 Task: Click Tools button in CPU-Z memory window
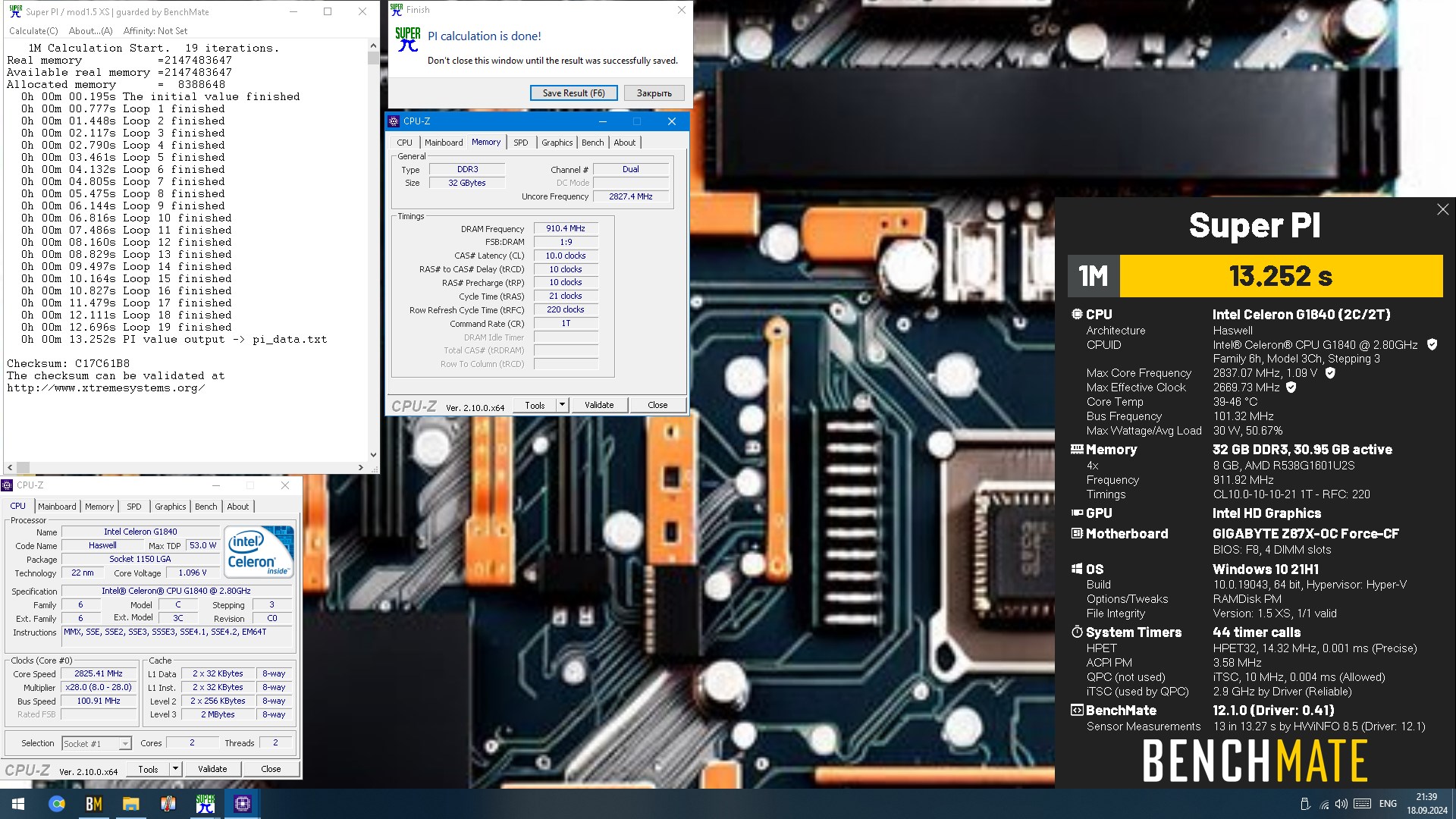click(x=535, y=405)
